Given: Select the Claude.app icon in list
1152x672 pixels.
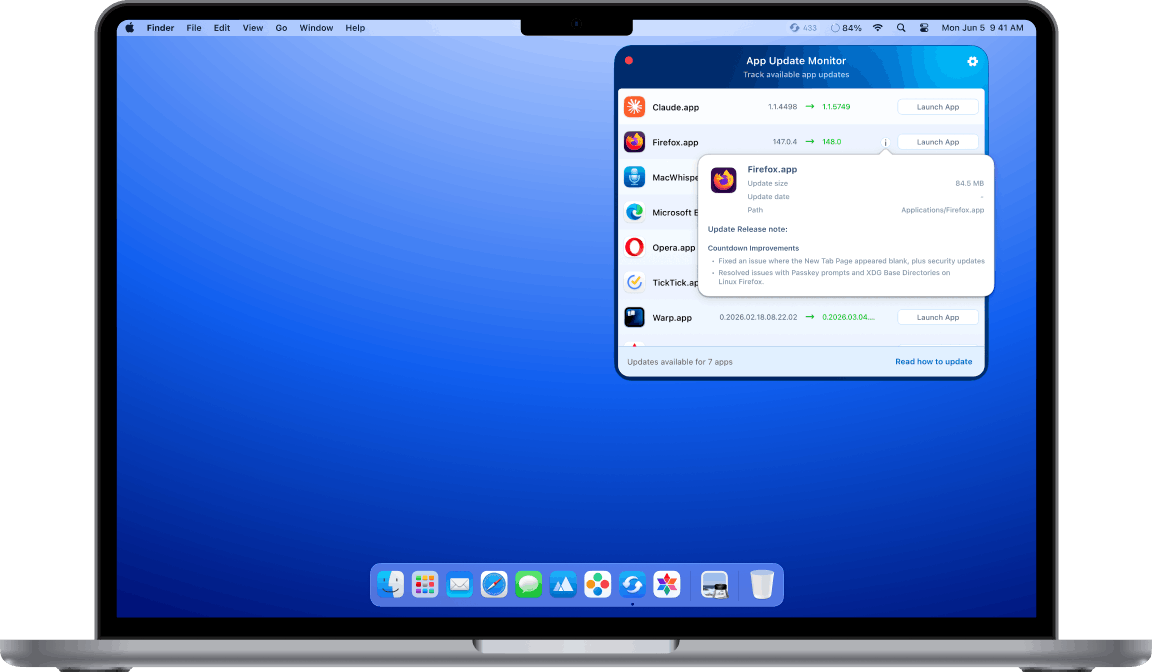Looking at the screenshot, I should (x=634, y=107).
